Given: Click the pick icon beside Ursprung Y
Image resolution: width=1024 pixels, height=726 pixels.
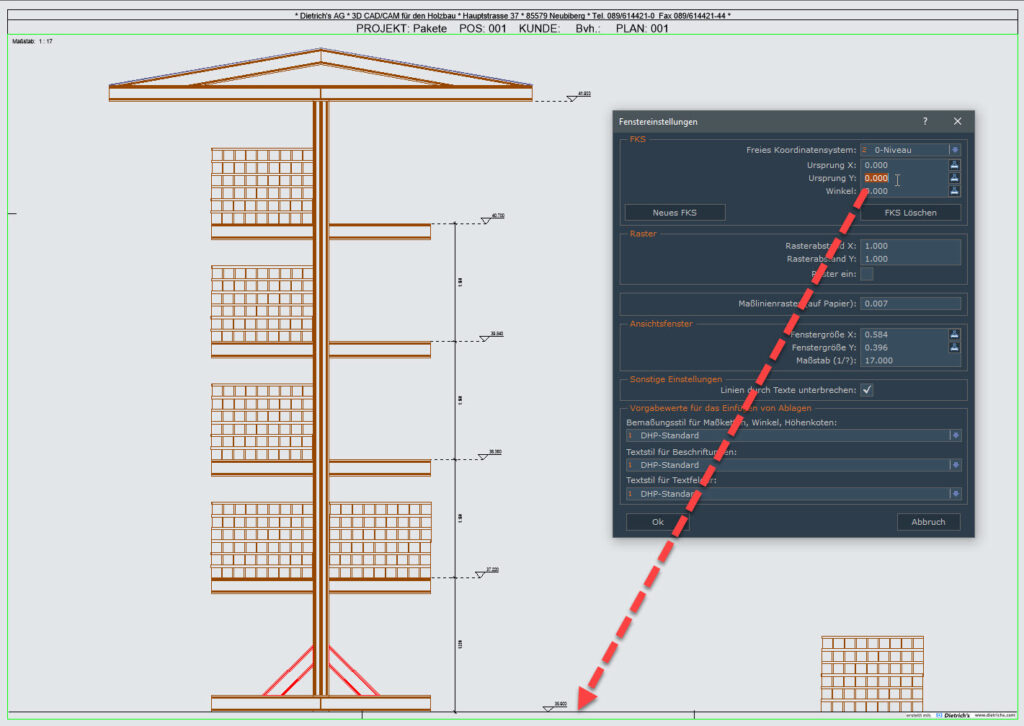Looking at the screenshot, I should [954, 178].
